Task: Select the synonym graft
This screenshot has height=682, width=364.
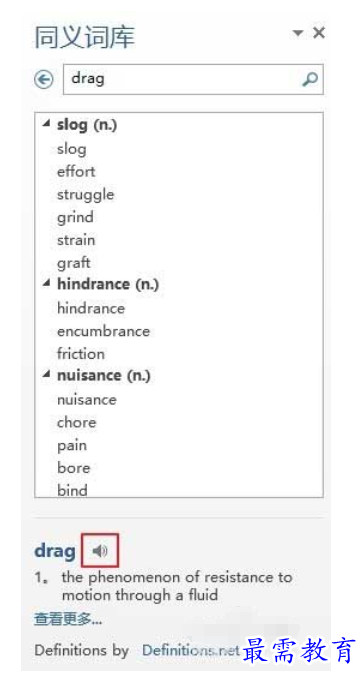Action: coord(73,263)
